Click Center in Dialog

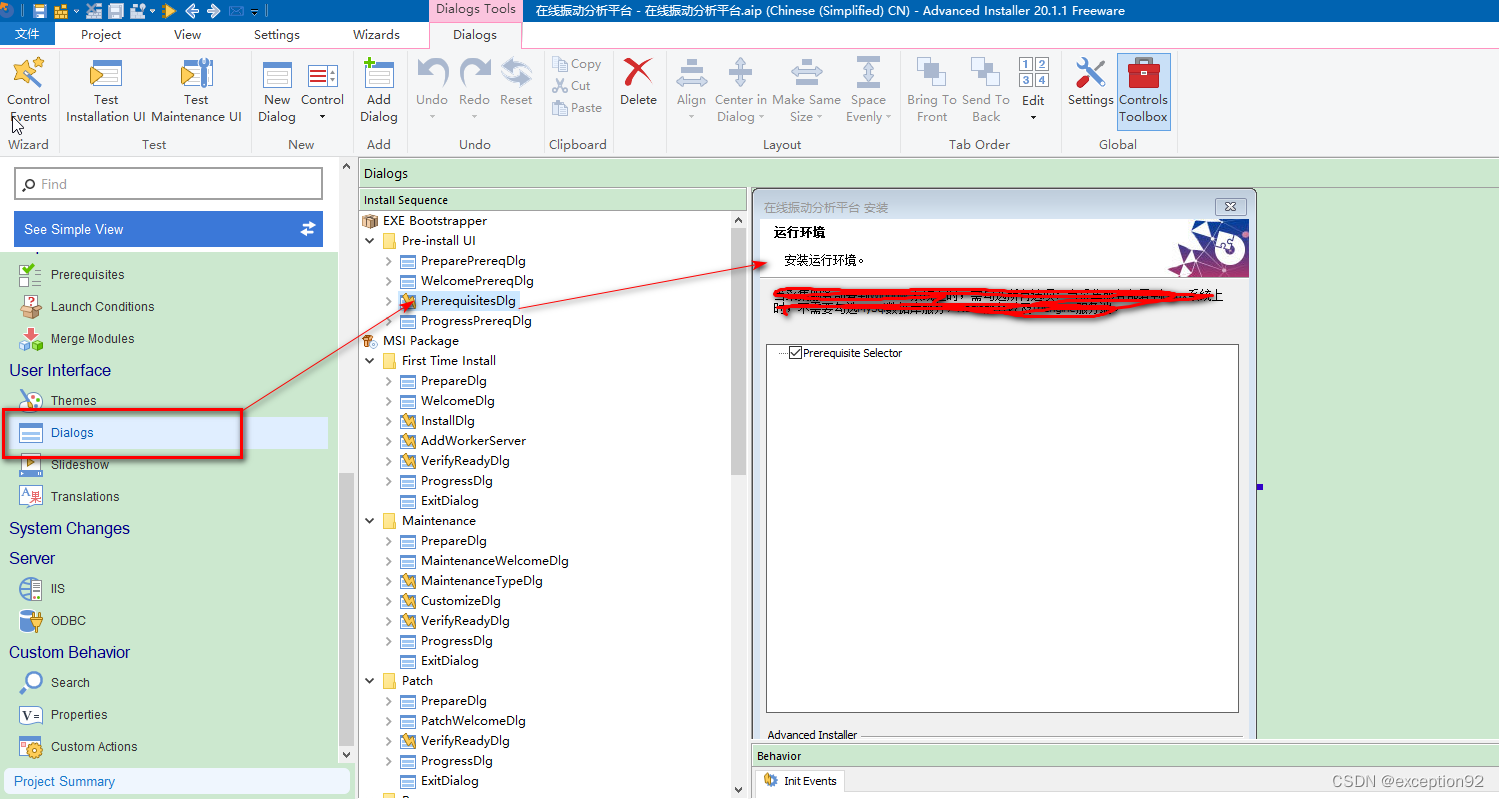coord(740,91)
